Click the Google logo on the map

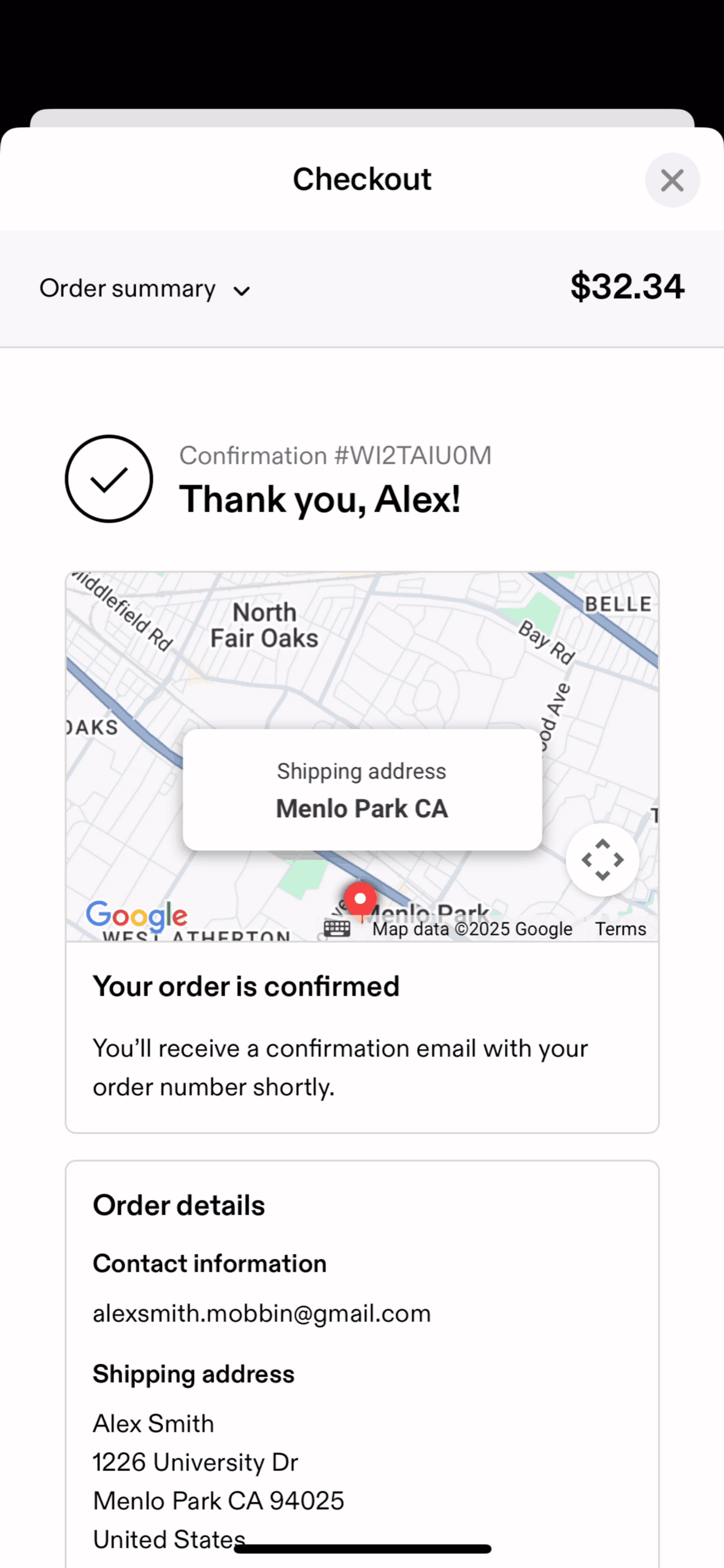point(137,916)
